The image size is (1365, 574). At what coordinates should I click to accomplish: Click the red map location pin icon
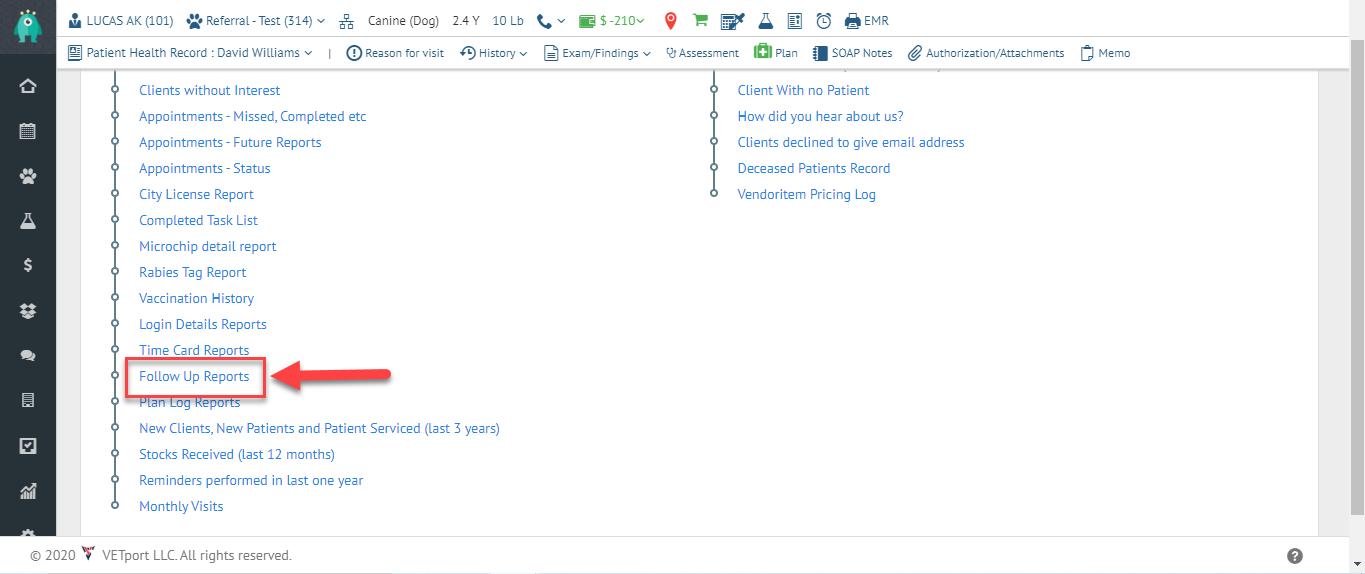[x=670, y=20]
